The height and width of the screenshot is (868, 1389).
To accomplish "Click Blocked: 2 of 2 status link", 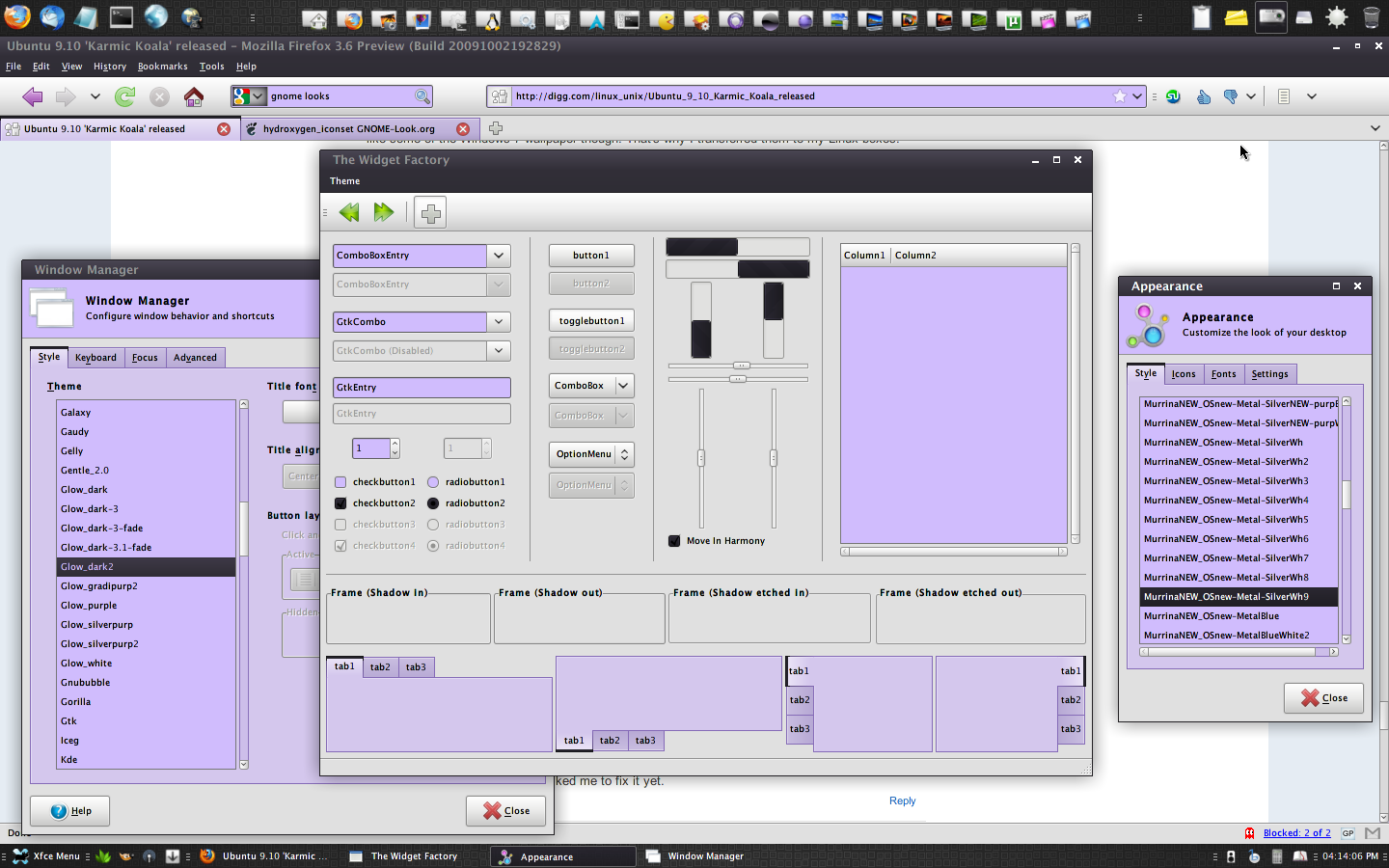I will tap(1296, 833).
